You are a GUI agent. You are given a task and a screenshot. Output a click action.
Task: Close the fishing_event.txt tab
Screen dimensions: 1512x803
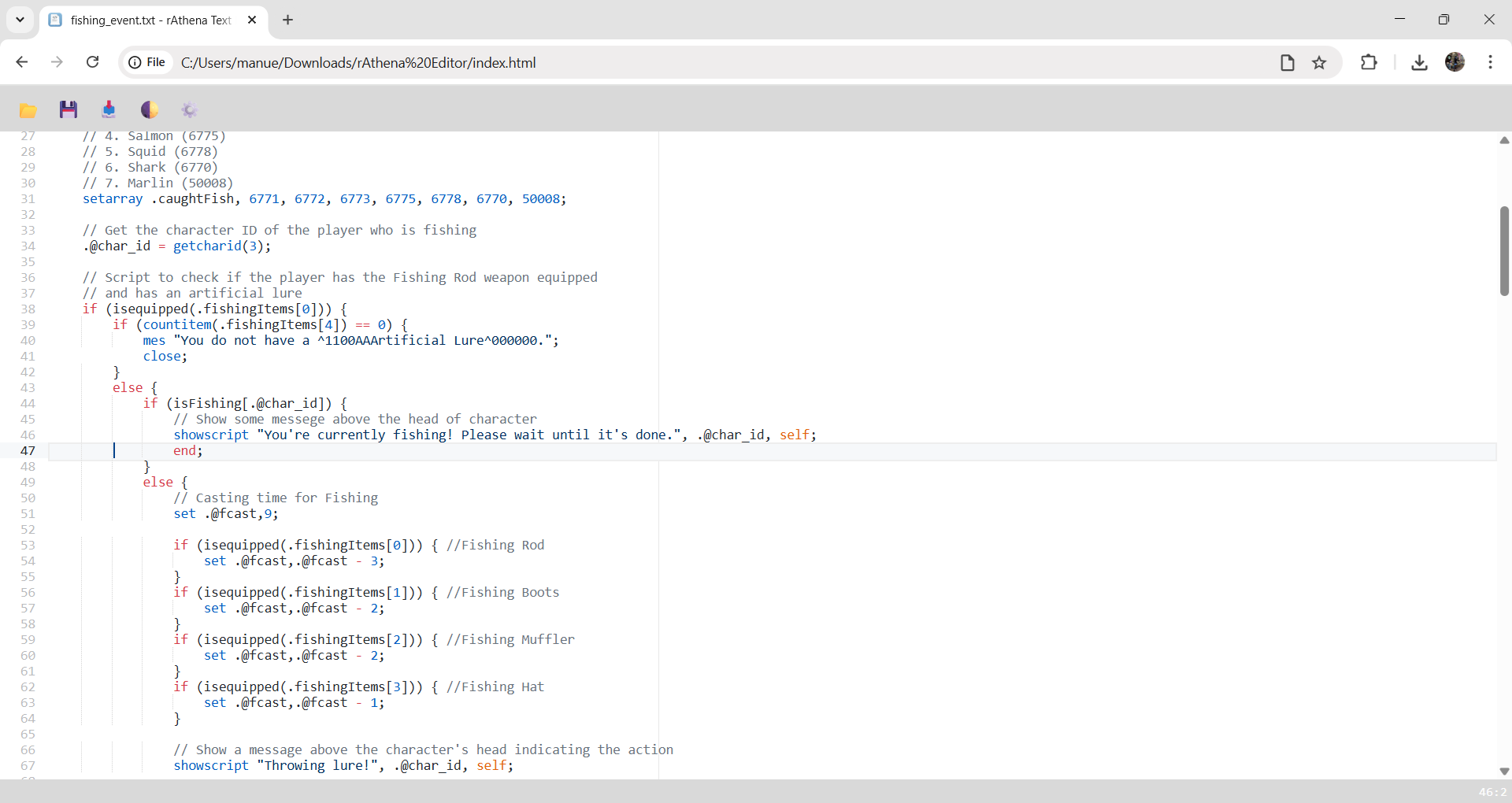pyautogui.click(x=252, y=20)
